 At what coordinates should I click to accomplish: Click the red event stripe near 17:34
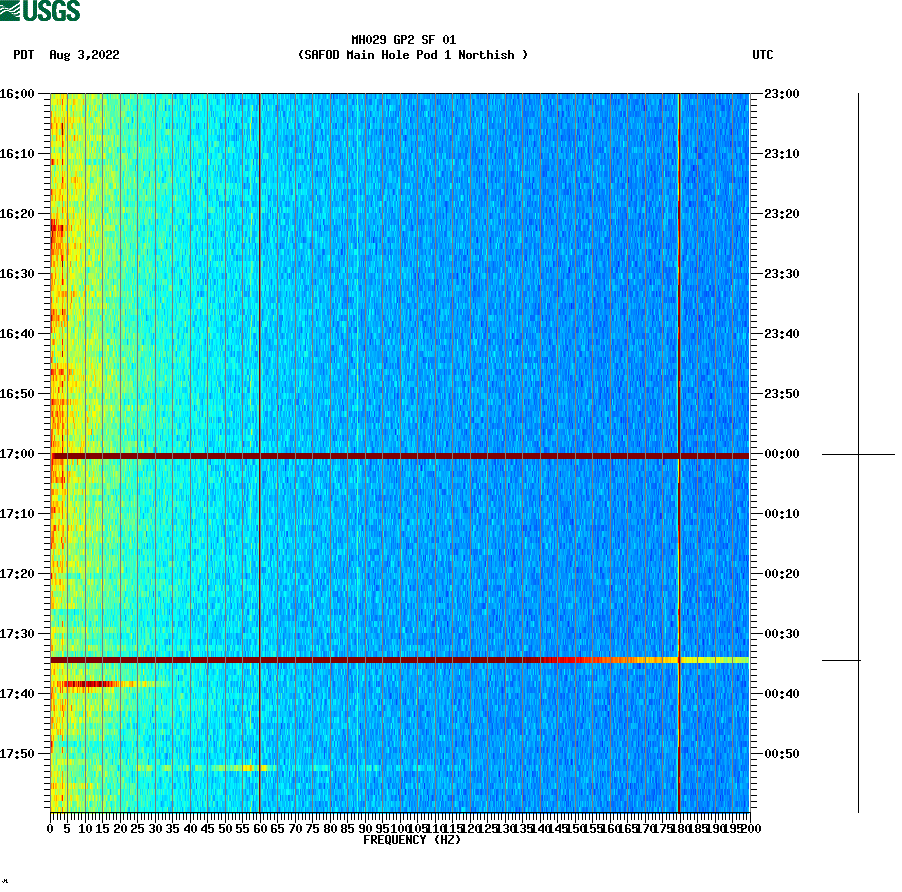click(400, 659)
